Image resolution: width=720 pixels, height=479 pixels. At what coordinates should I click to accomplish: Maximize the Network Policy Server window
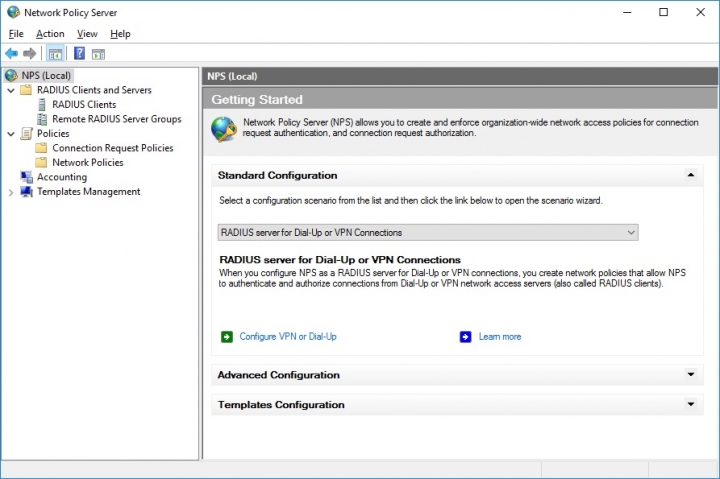pyautogui.click(x=664, y=12)
